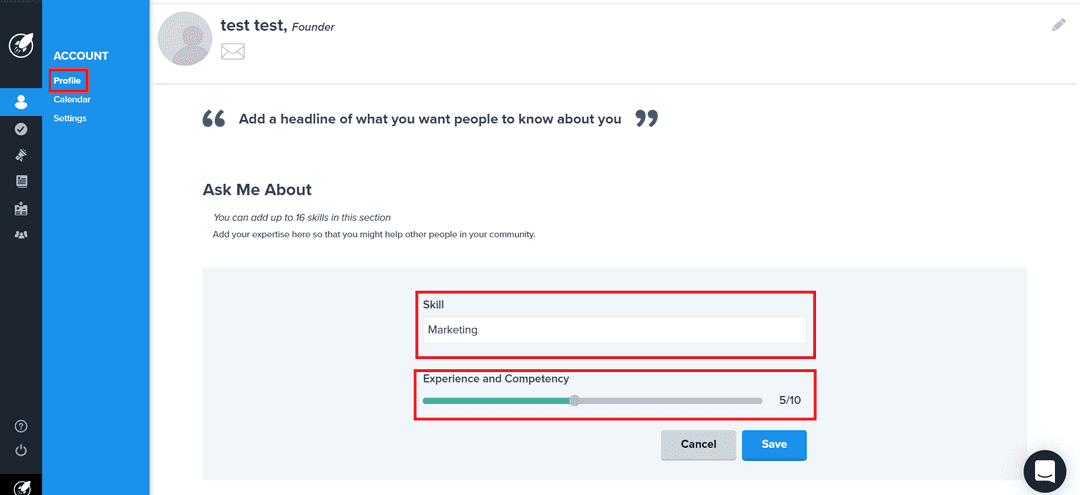1080x495 pixels.
Task: Click the help question mark icon
Action: click(21, 427)
